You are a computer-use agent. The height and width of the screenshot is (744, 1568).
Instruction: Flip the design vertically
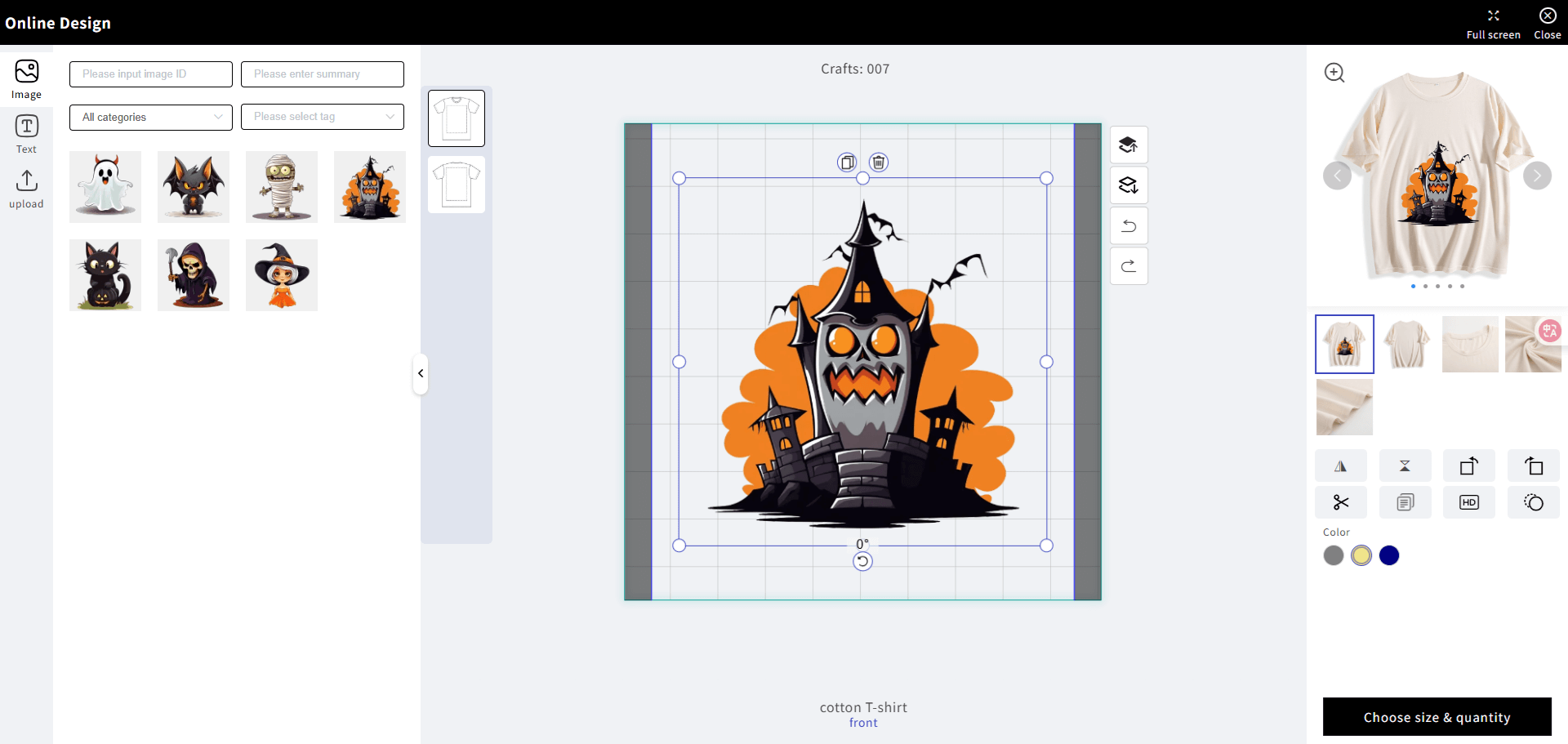pyautogui.click(x=1405, y=466)
